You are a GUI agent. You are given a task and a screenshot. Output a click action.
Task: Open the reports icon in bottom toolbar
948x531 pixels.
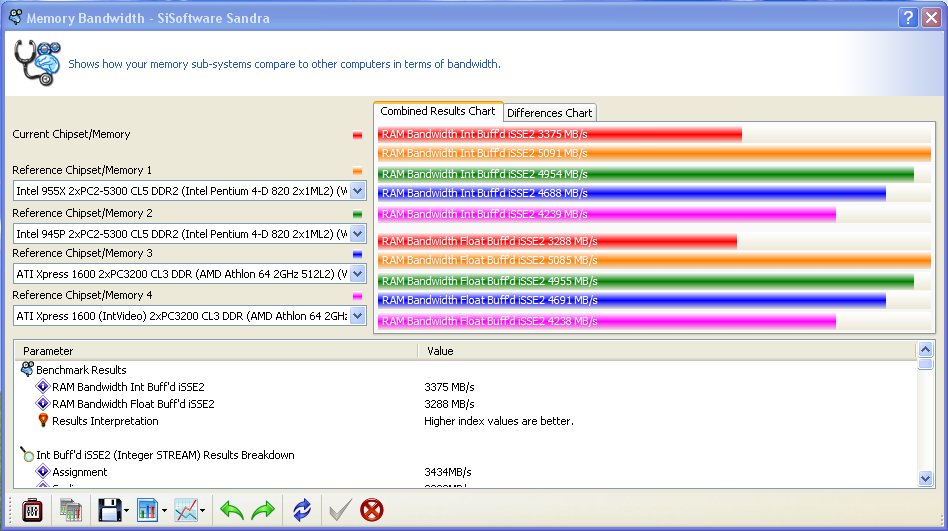71,510
